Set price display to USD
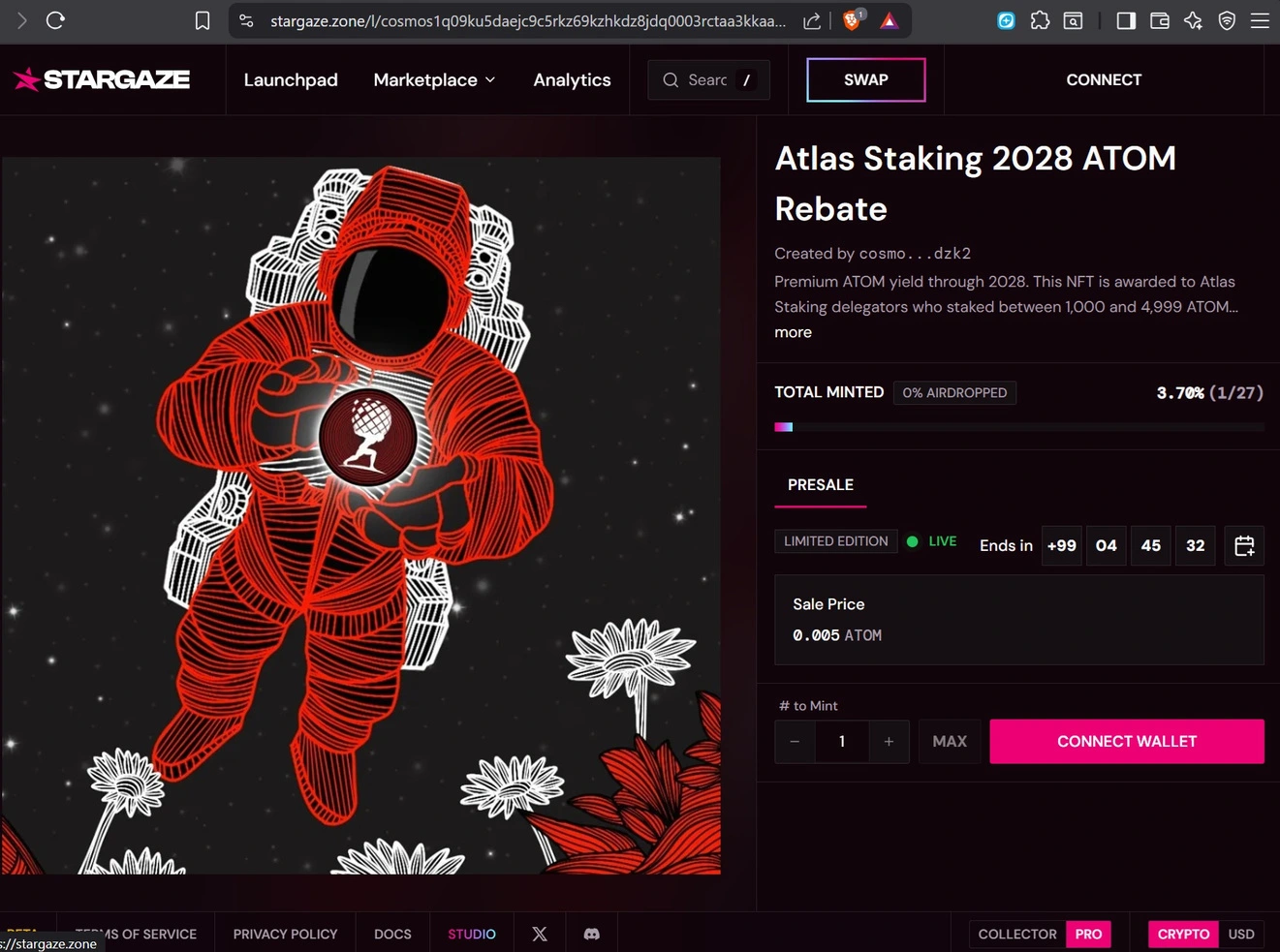This screenshot has height=952, width=1280. coord(1241,934)
